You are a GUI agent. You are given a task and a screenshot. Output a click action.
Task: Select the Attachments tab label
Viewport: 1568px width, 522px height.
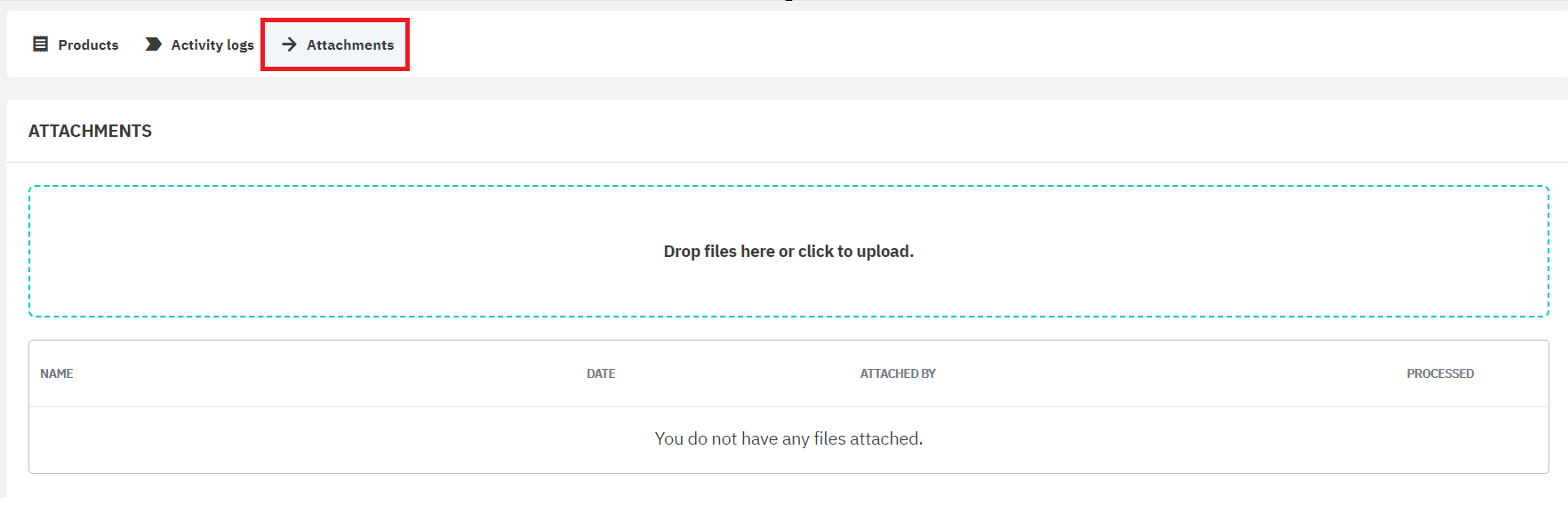coord(350,44)
